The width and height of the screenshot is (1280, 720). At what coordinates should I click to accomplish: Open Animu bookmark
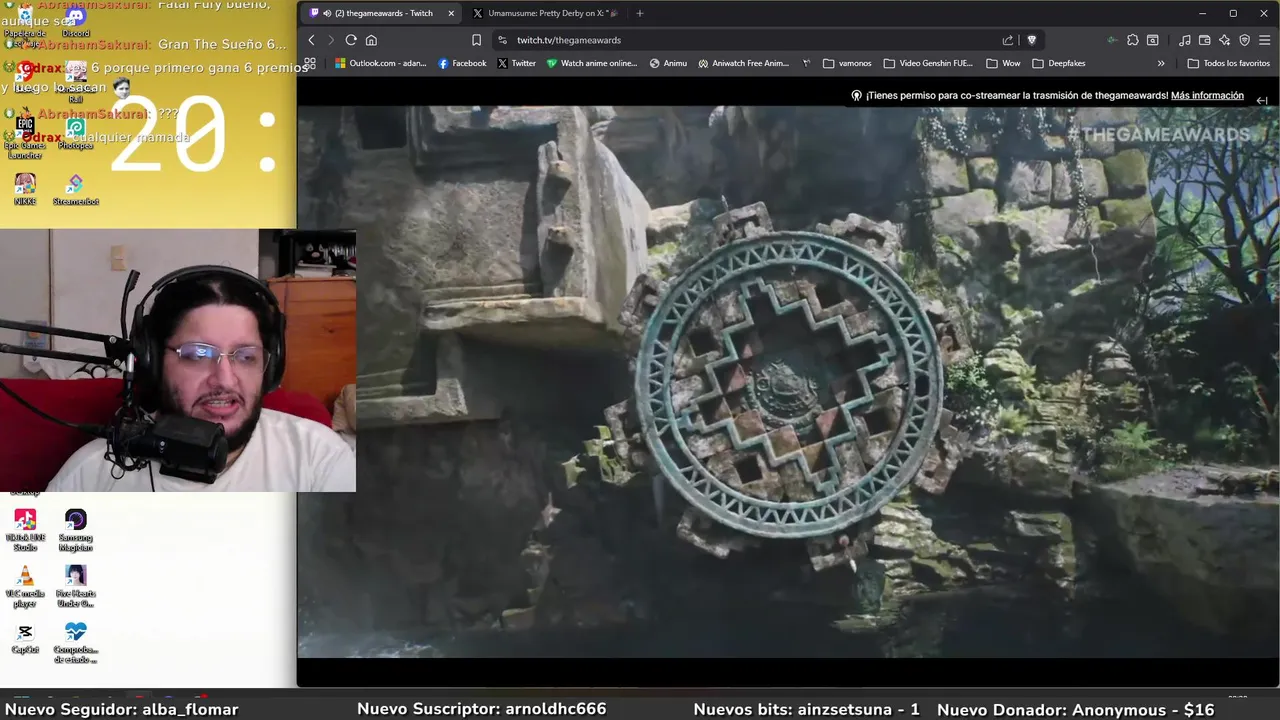tap(668, 63)
